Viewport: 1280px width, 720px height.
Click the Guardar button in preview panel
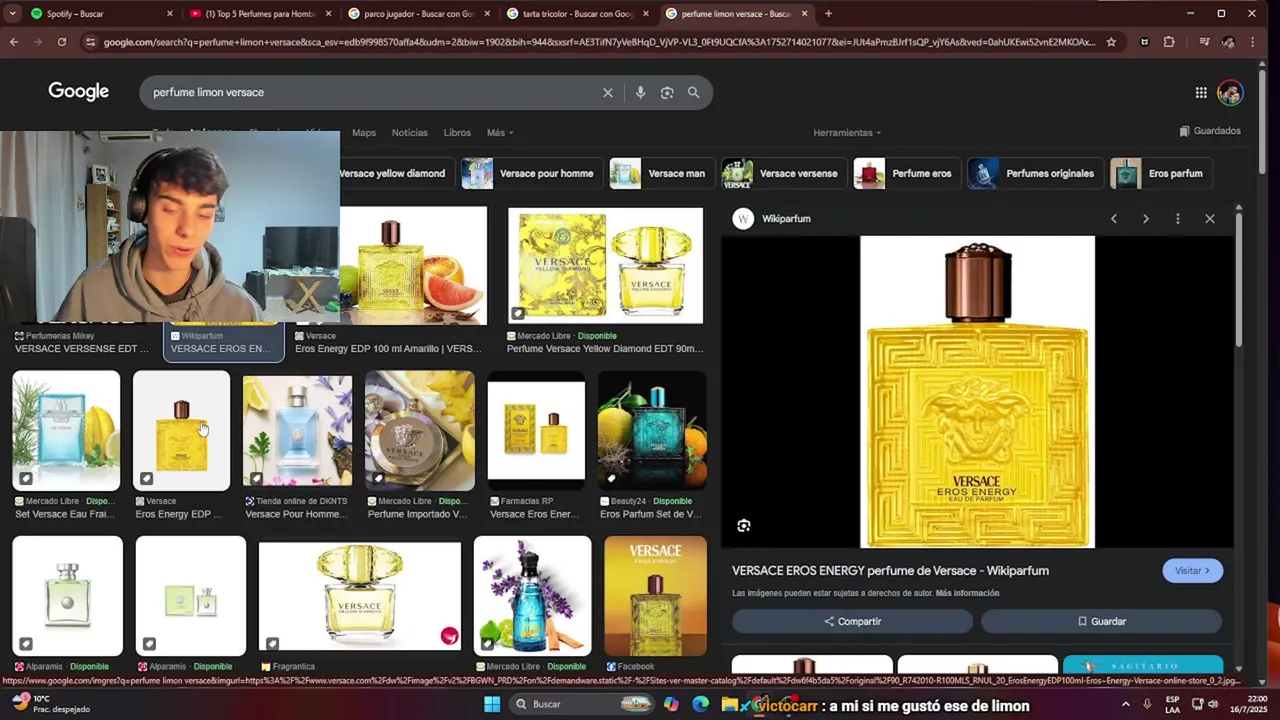click(1101, 621)
